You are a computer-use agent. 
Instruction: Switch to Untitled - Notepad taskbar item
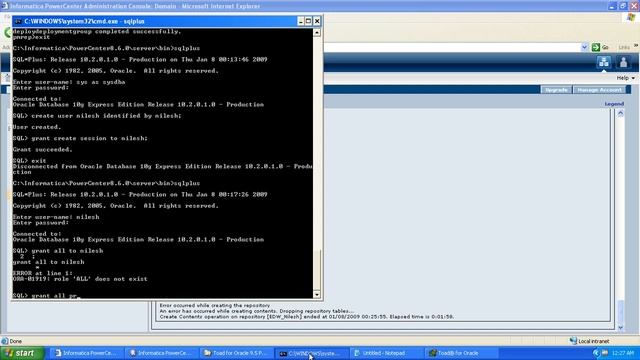pos(386,353)
